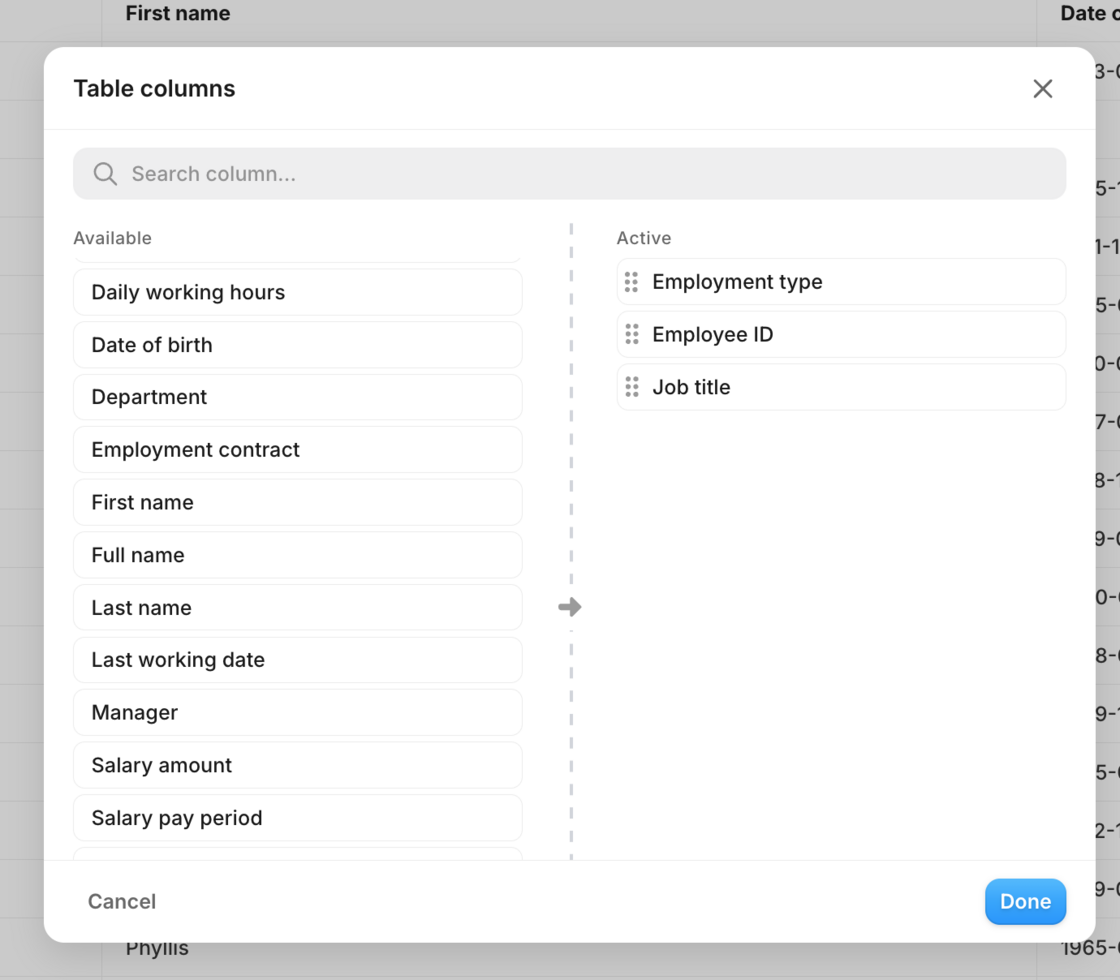Viewport: 1120px width, 980px height.
Task: Choose Department from available columns
Action: (x=297, y=397)
